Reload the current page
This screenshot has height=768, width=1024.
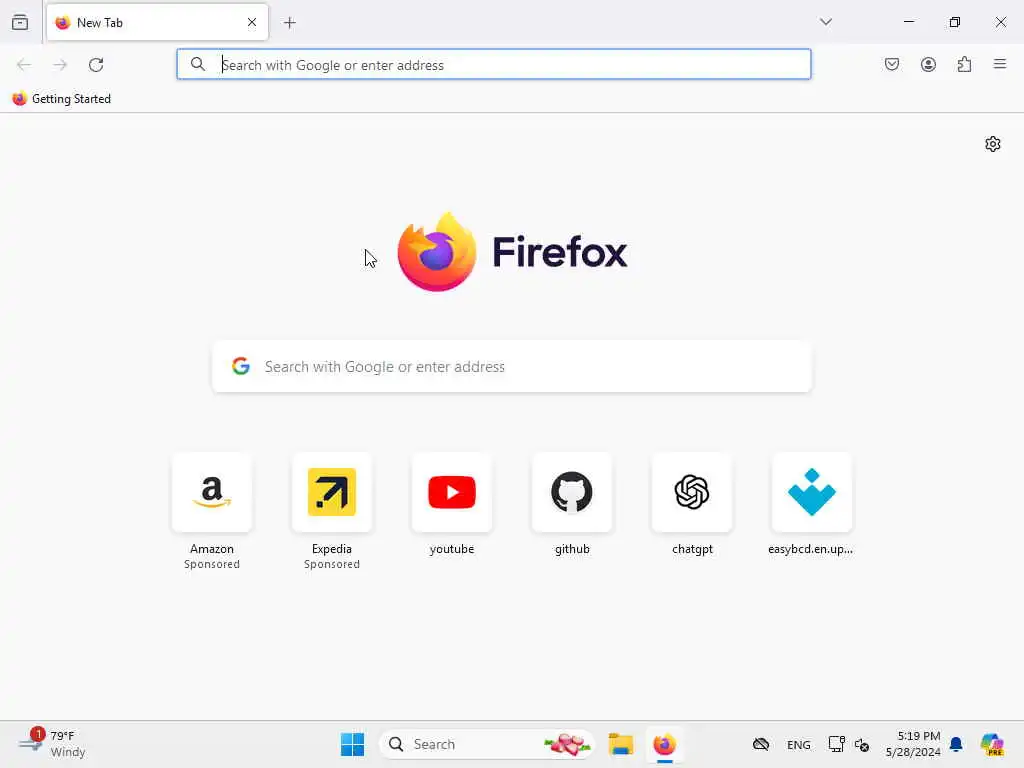96,65
